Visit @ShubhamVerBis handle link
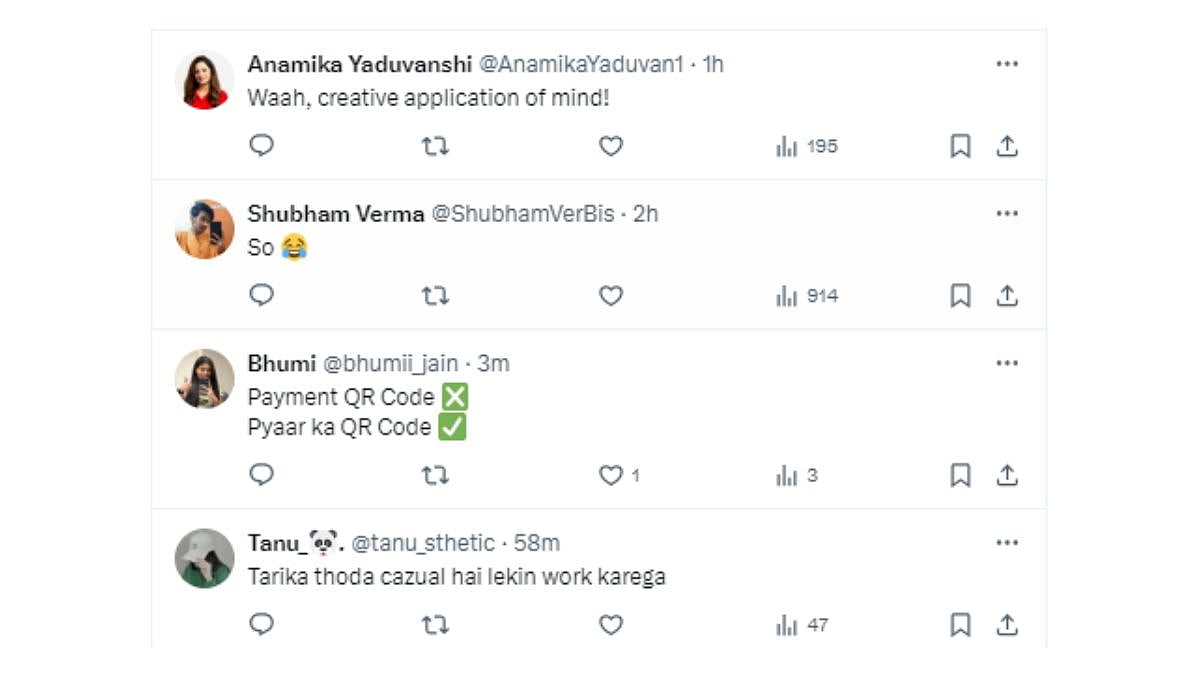The image size is (1200, 675). tap(522, 214)
